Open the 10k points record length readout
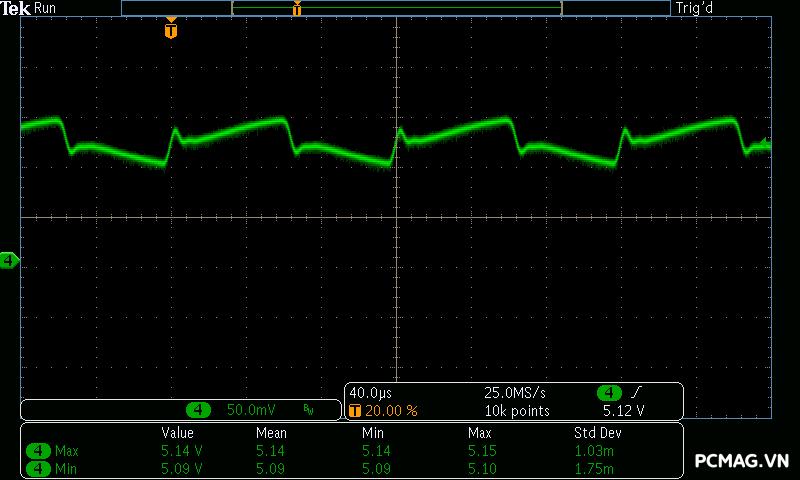800x480 pixels. [517, 411]
